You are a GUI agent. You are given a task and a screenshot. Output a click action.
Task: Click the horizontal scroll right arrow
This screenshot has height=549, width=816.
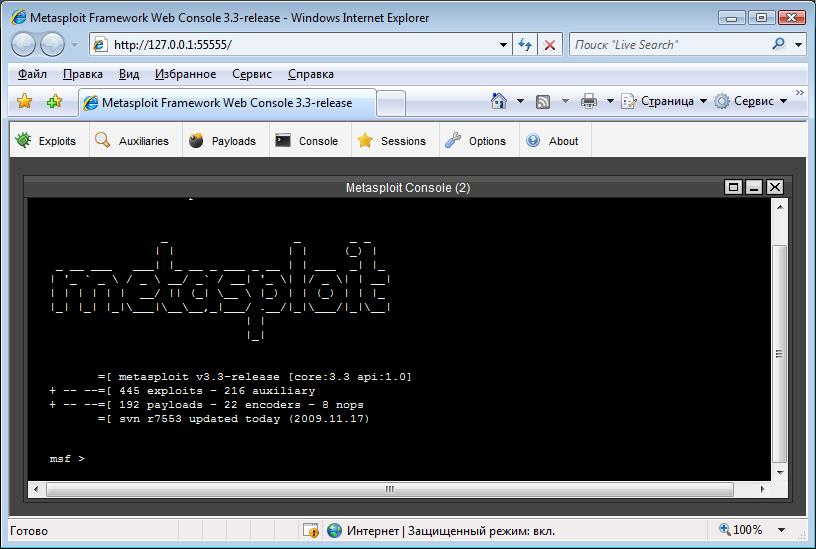tap(762, 489)
